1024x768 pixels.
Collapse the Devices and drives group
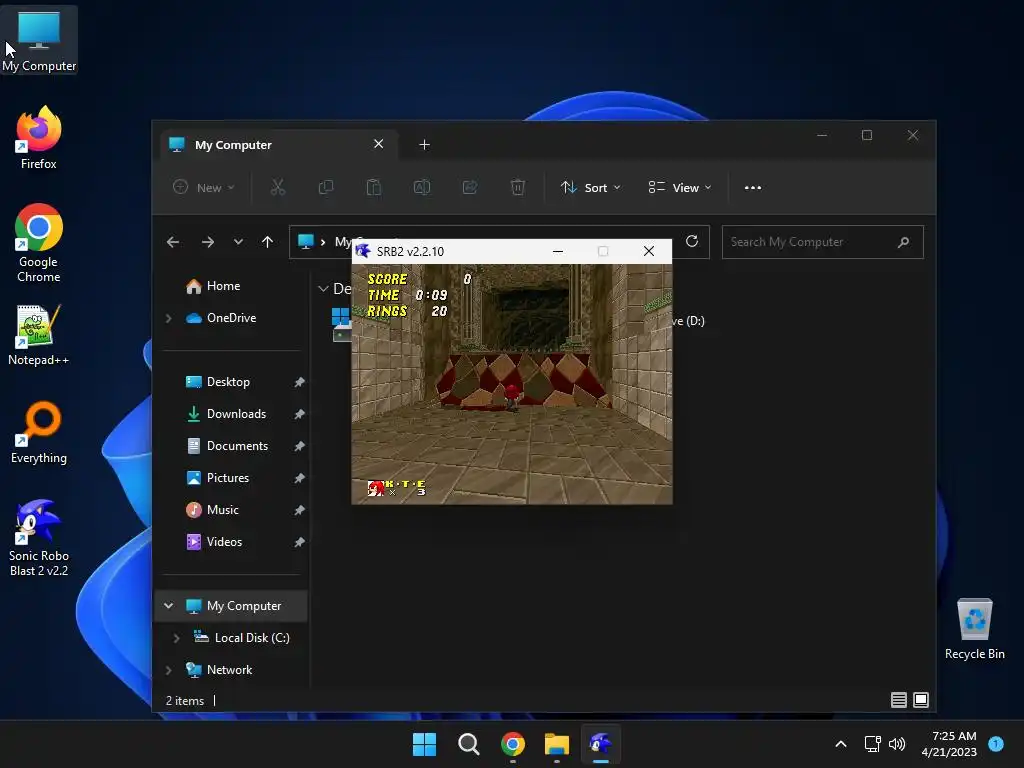coord(323,289)
